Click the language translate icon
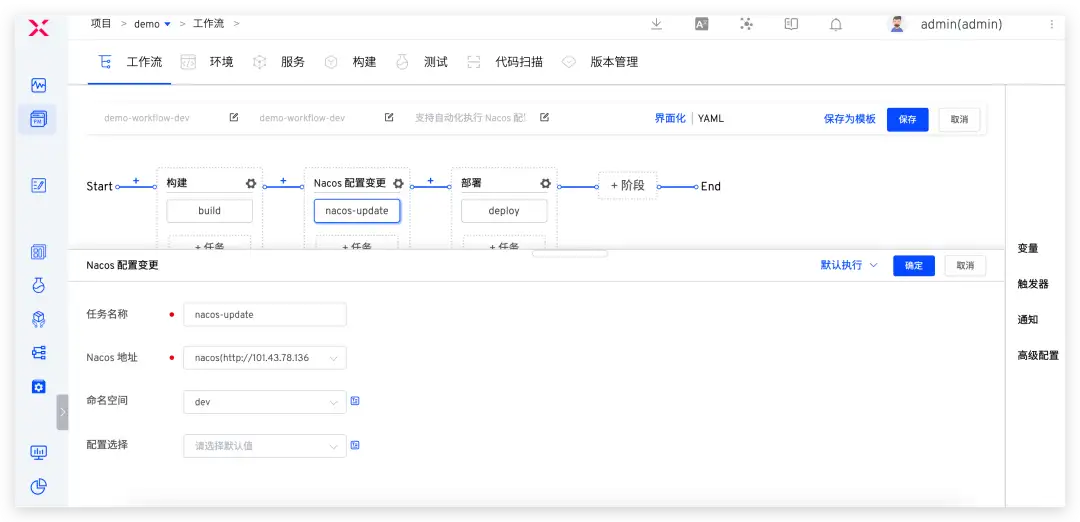The width and height of the screenshot is (1080, 522). coord(701,24)
